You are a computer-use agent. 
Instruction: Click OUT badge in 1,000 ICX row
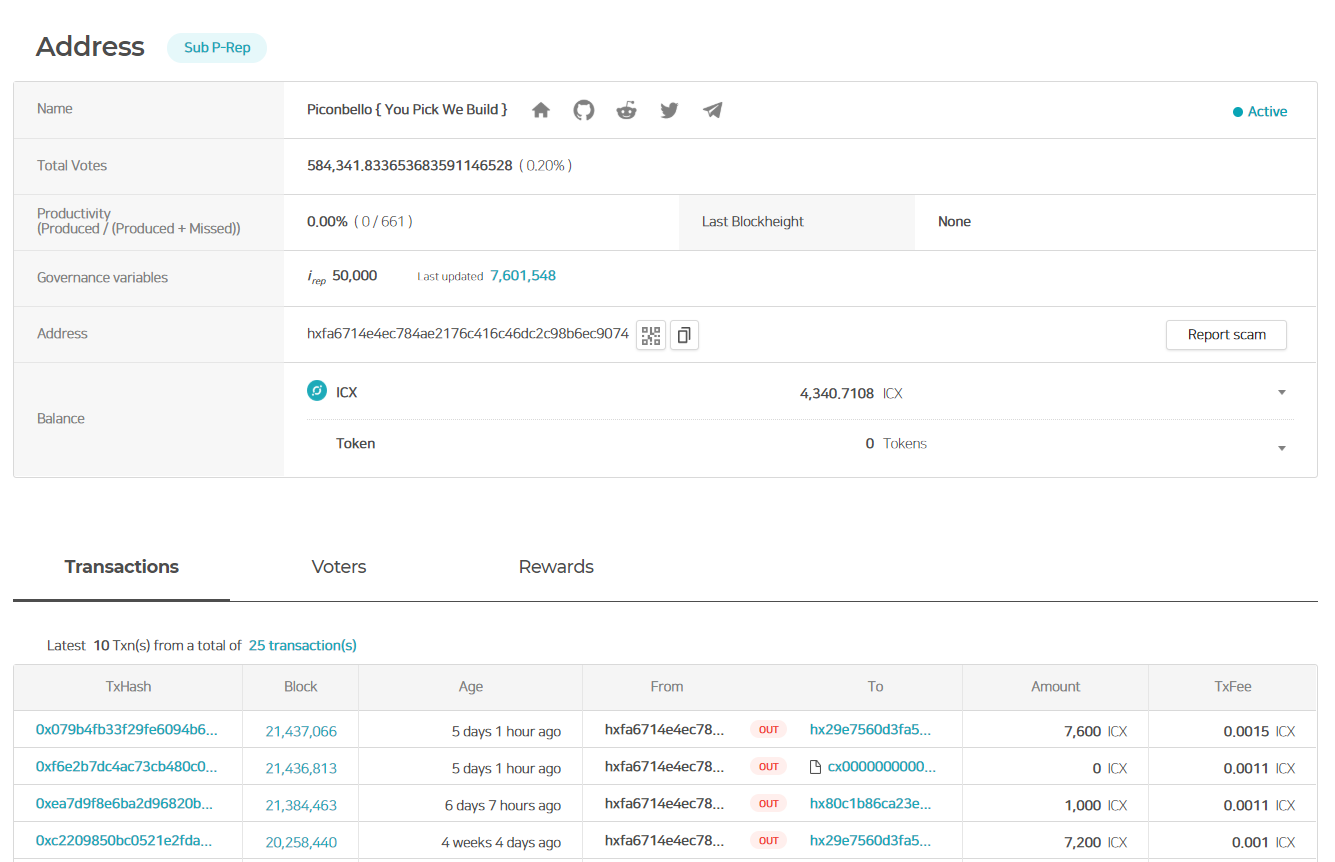click(768, 804)
